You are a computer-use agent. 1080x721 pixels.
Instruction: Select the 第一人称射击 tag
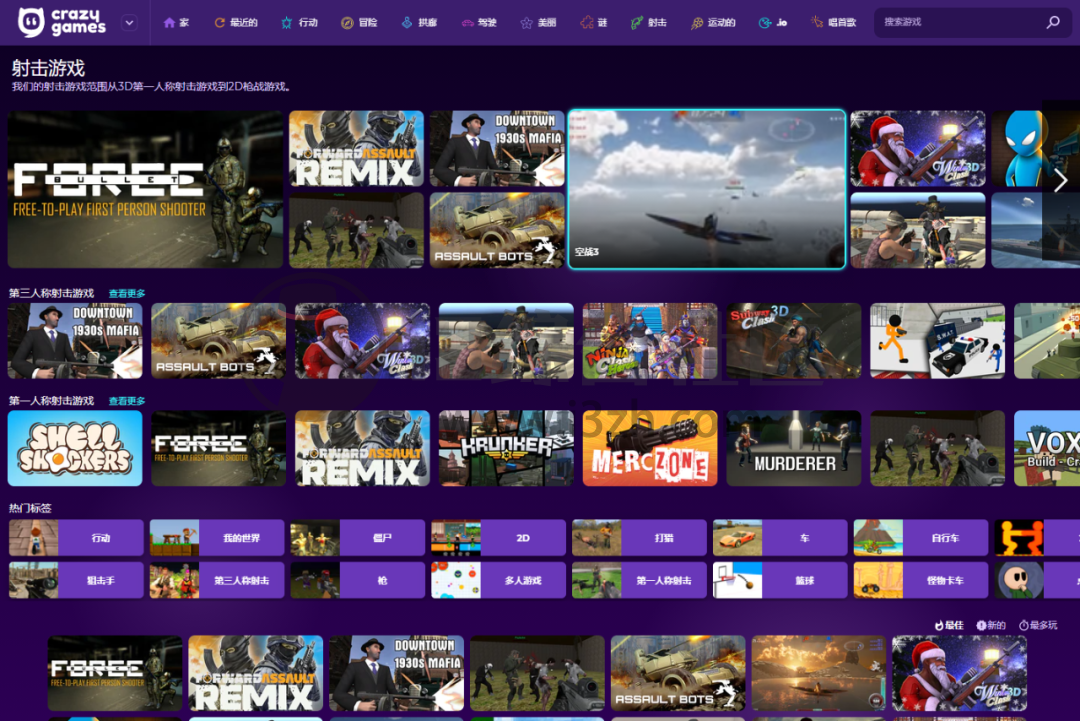pyautogui.click(x=639, y=581)
